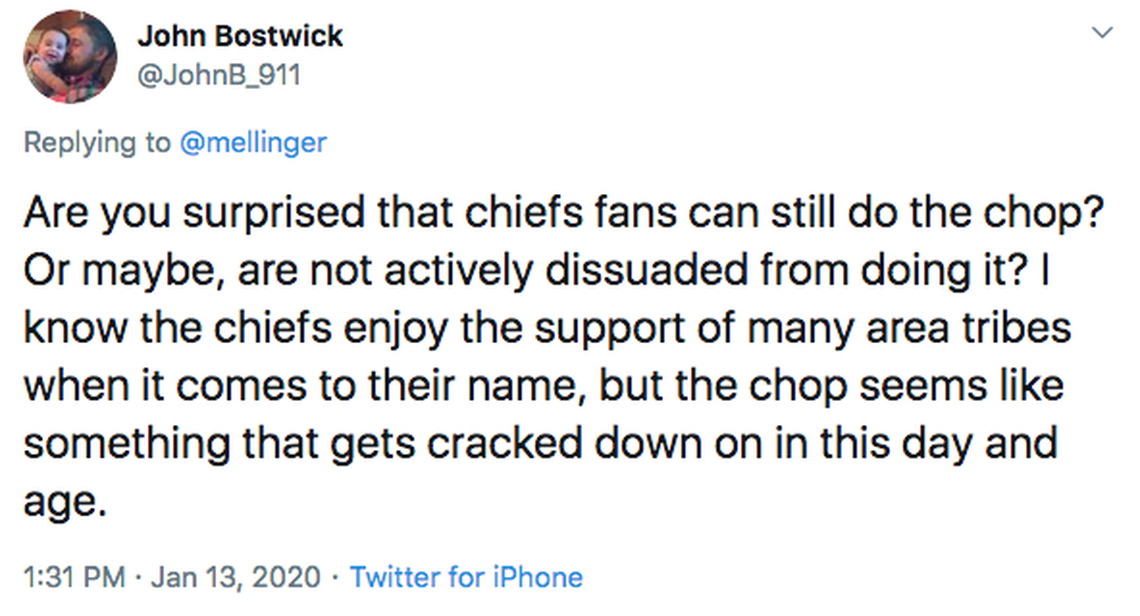Open the tweet options chevron menu
This screenshot has height=616, width=1140.
coord(1101,33)
